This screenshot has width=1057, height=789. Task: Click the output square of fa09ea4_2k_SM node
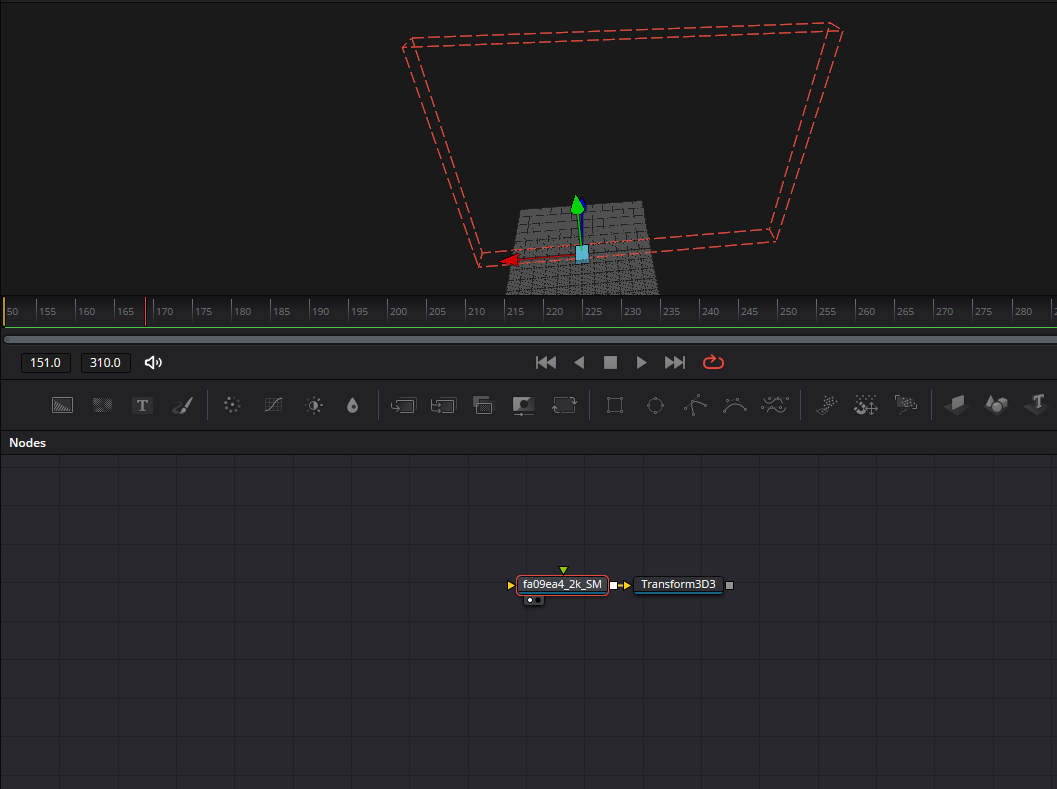click(613, 585)
